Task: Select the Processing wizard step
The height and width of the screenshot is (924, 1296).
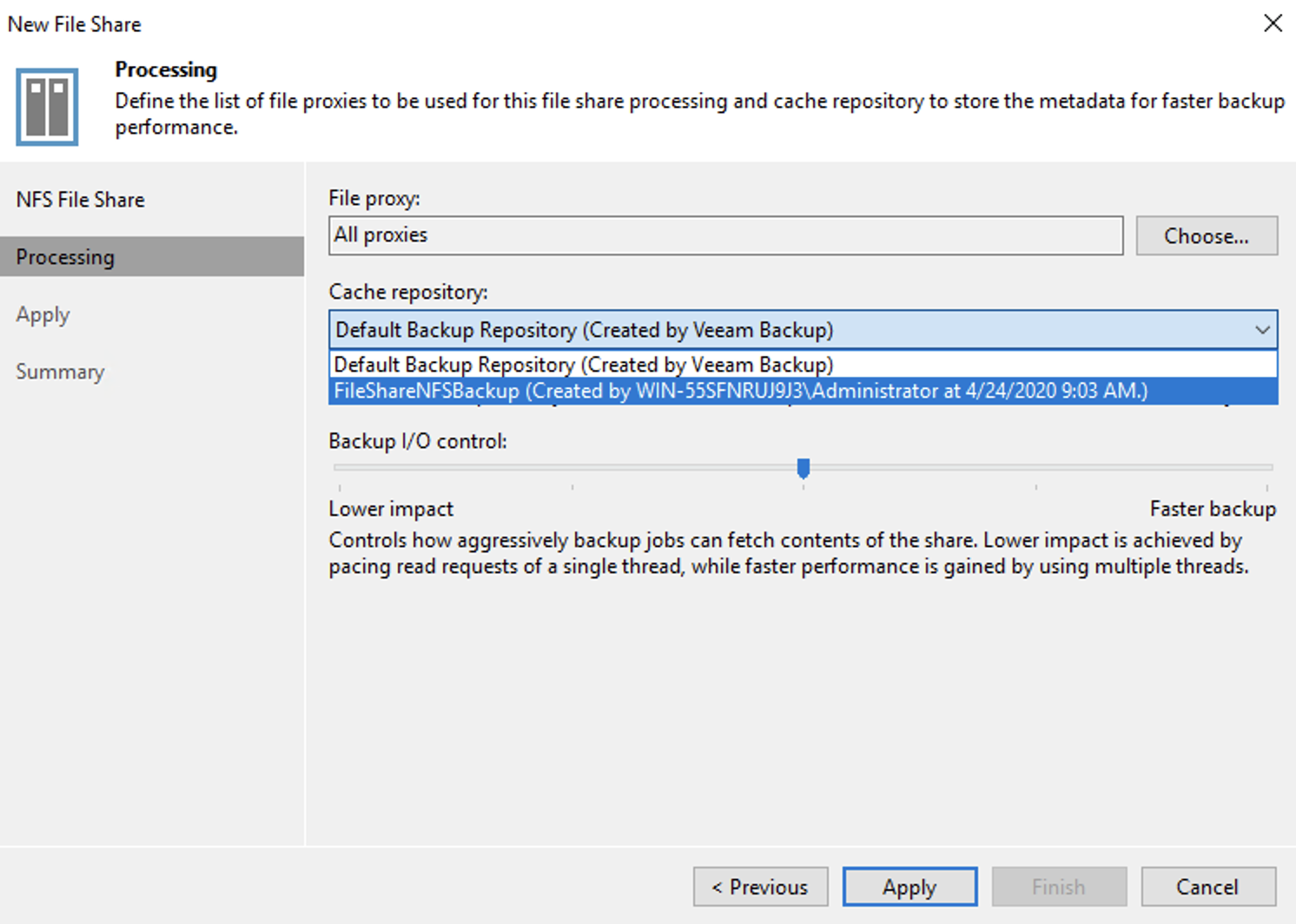Action: pos(152,257)
